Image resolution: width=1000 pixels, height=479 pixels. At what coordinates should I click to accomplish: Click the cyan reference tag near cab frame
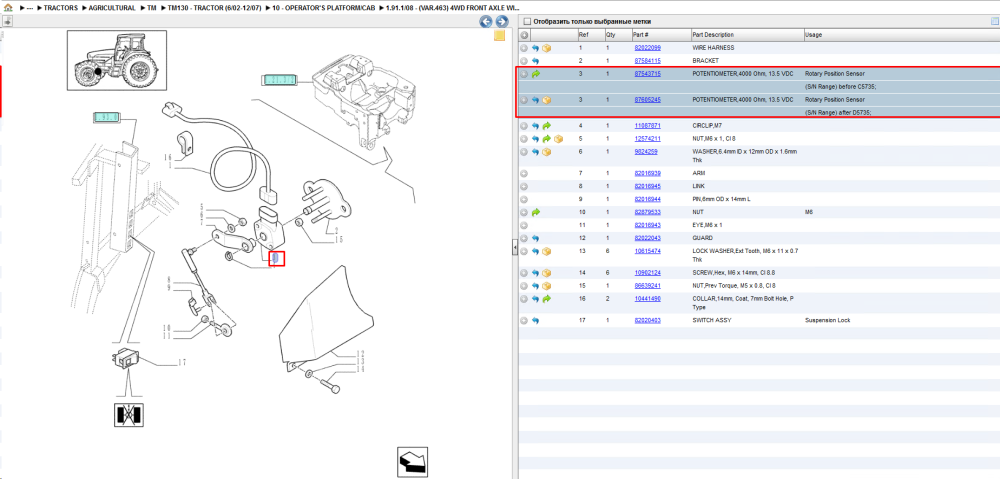[281, 80]
